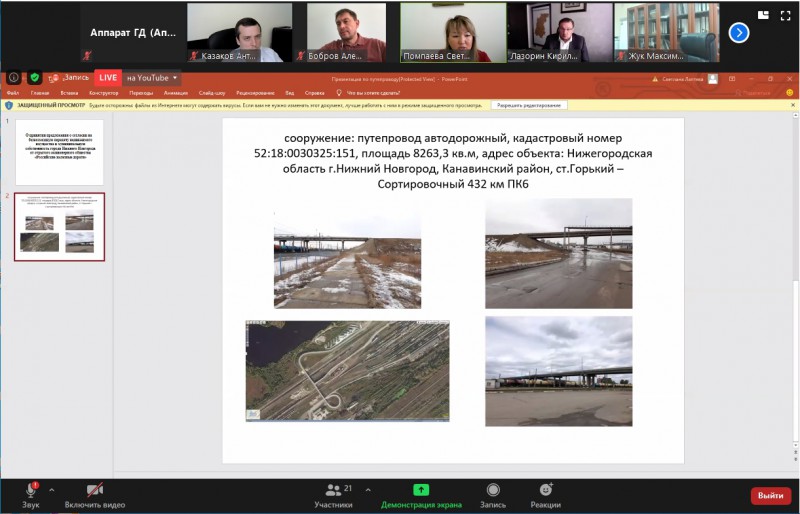The width and height of the screenshot is (800, 514).
Task: Expand audio options arrow next to Звук
Action: click(52, 490)
